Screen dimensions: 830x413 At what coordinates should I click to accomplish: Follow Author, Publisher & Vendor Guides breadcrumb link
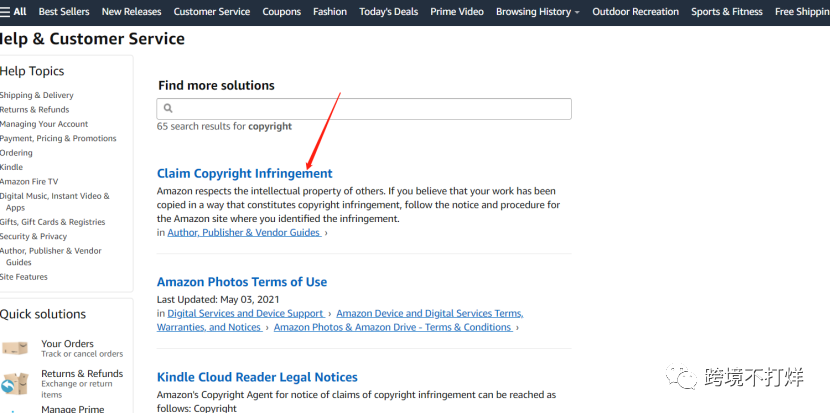(244, 232)
